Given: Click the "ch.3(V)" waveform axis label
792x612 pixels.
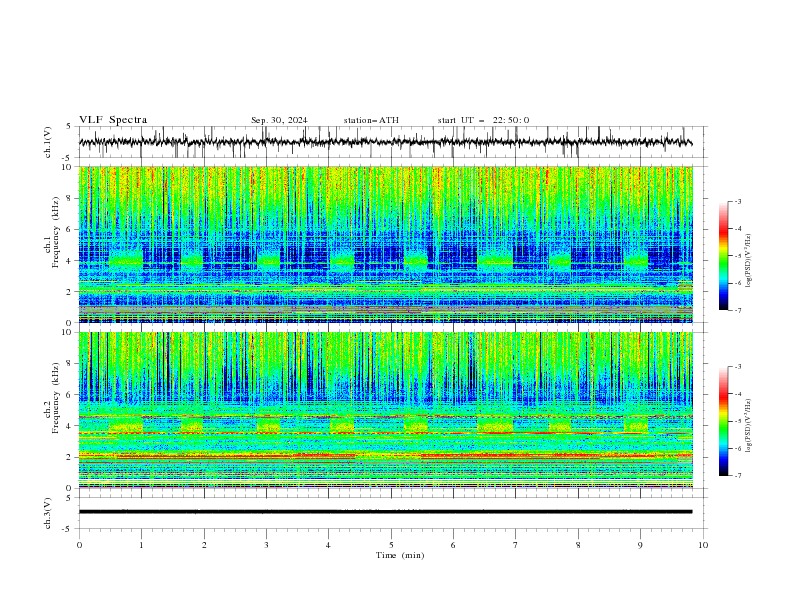Looking at the screenshot, I should point(48,513).
